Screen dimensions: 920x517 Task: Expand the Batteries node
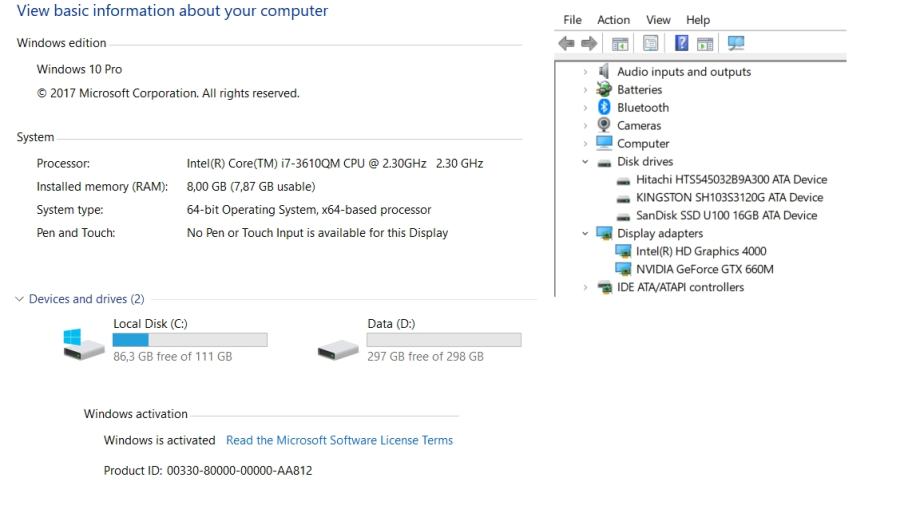[585, 90]
